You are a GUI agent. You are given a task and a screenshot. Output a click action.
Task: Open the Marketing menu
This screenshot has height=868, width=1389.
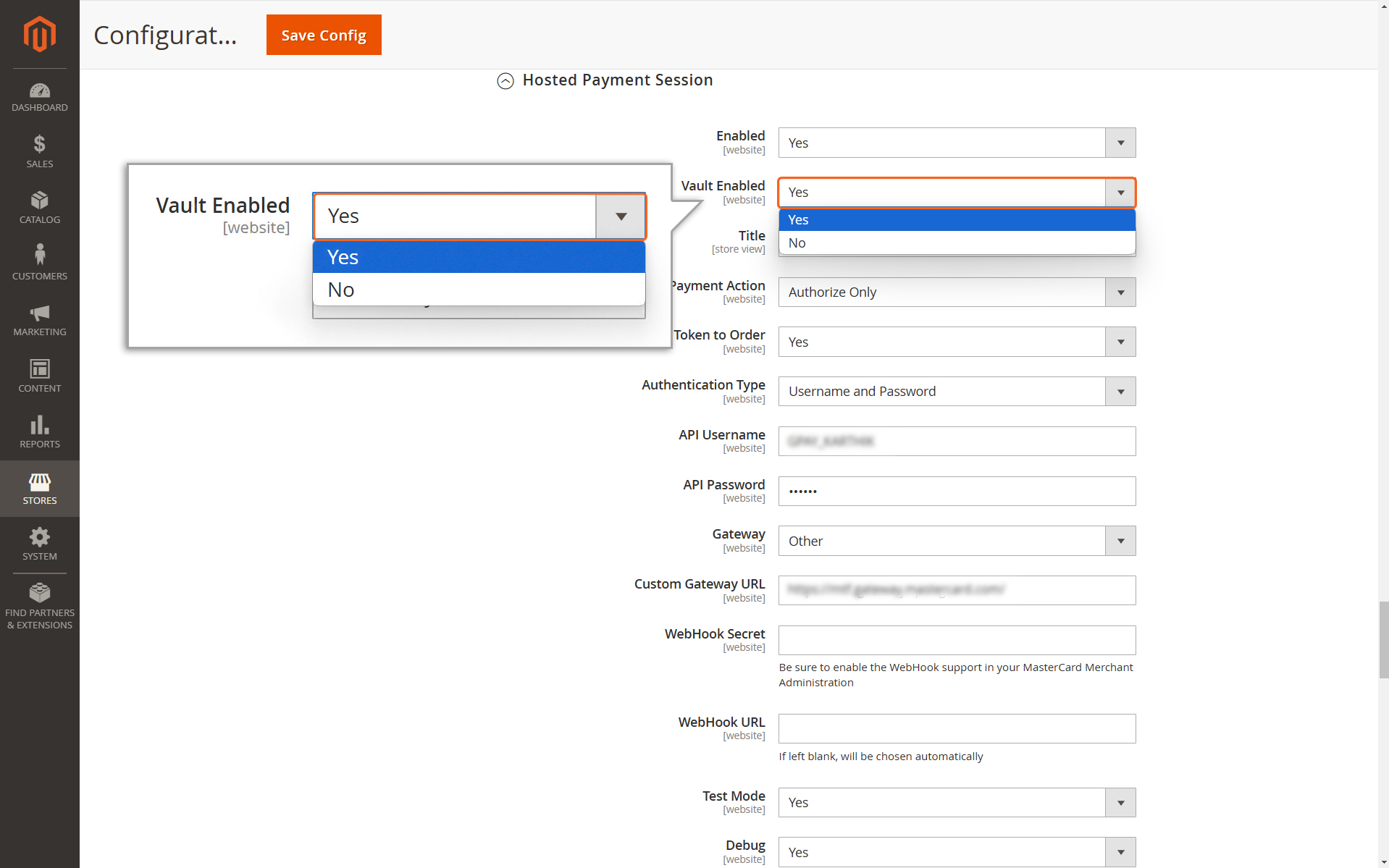(39, 320)
